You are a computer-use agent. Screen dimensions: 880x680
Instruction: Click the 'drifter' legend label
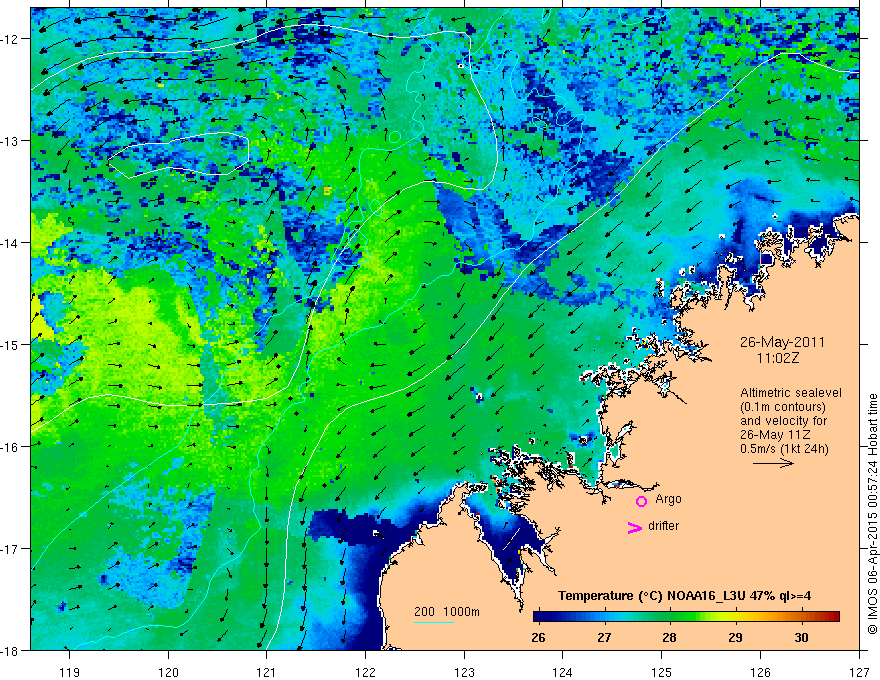663,526
